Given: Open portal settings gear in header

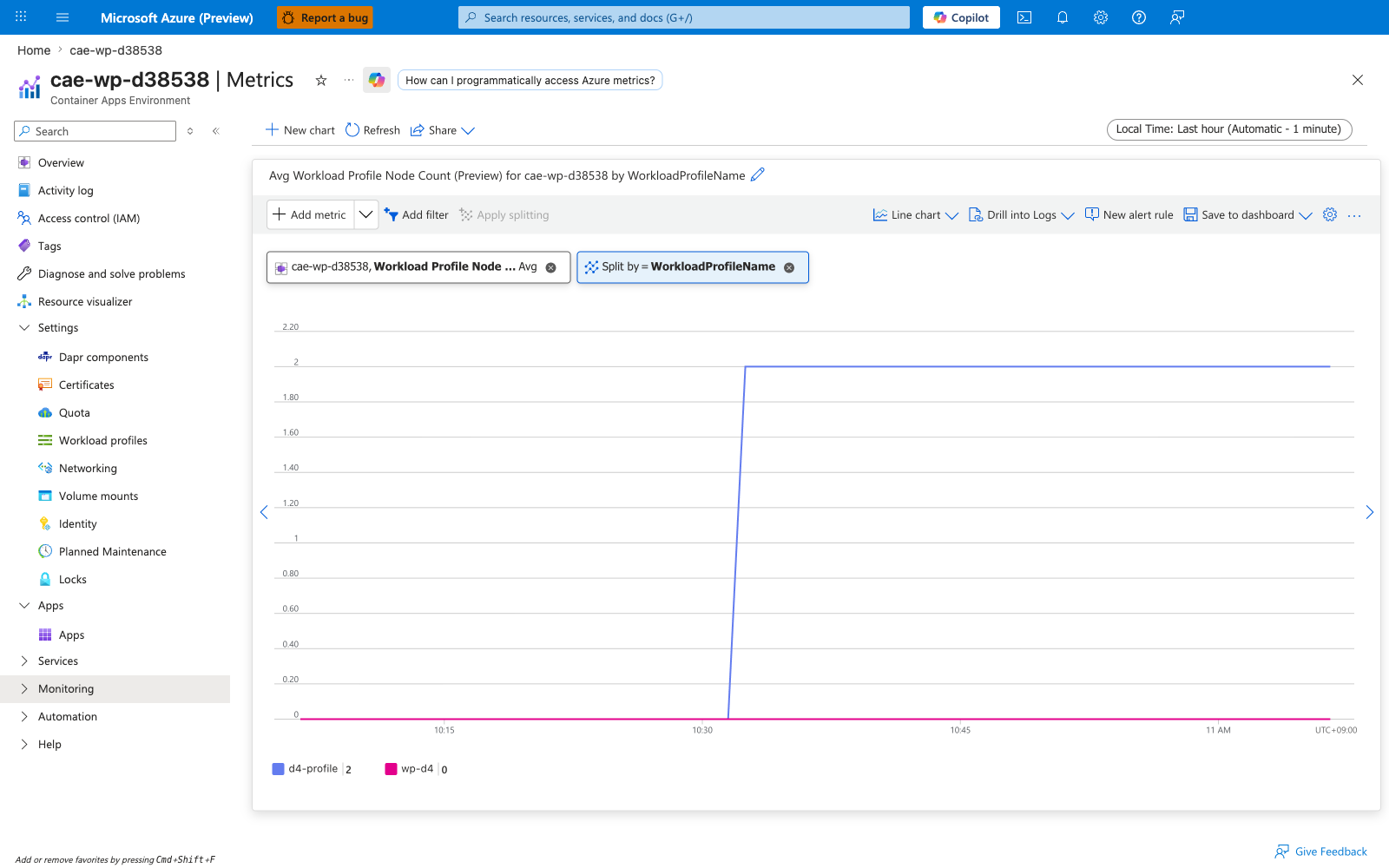Looking at the screenshot, I should (x=1101, y=17).
